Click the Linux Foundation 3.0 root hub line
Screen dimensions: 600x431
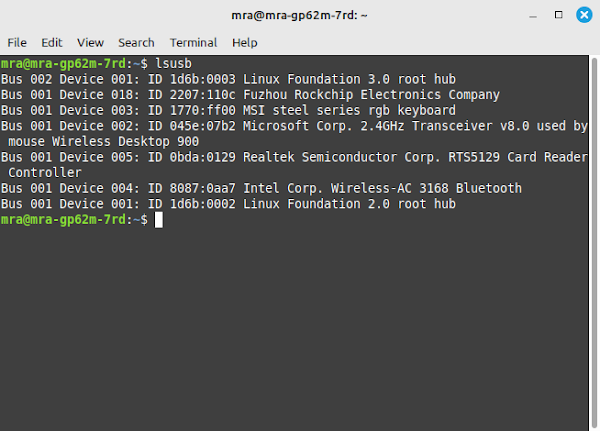(x=228, y=79)
